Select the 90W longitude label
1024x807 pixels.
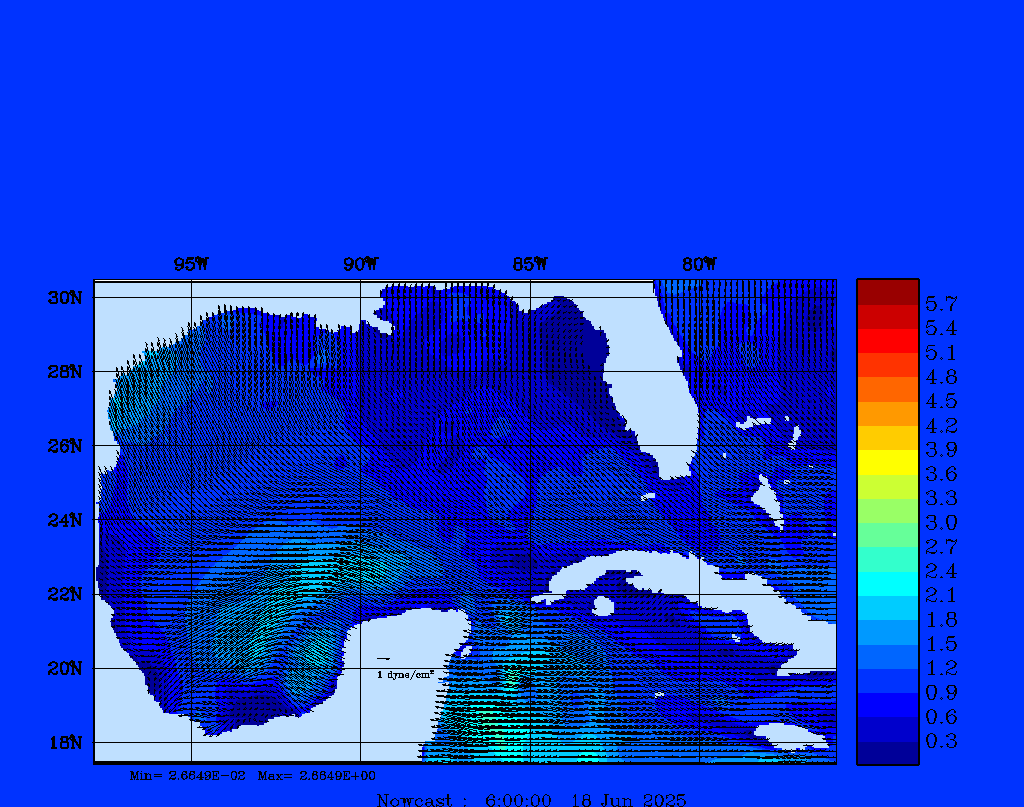point(360,264)
